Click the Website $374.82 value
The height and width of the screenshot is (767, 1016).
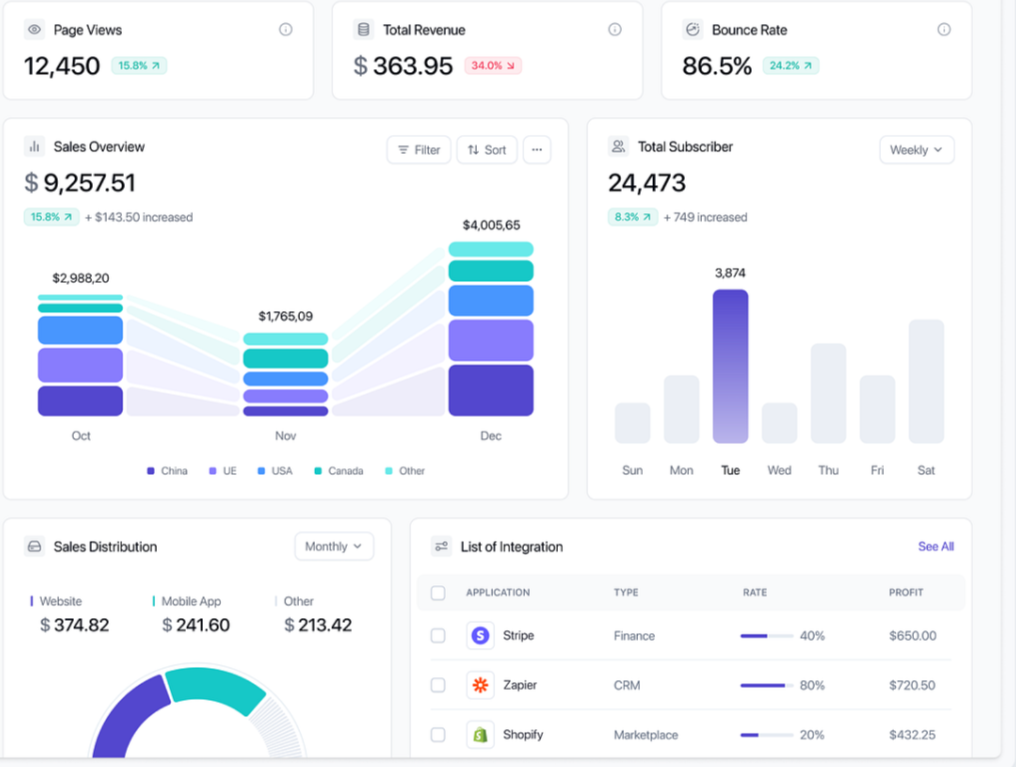[x=75, y=625]
